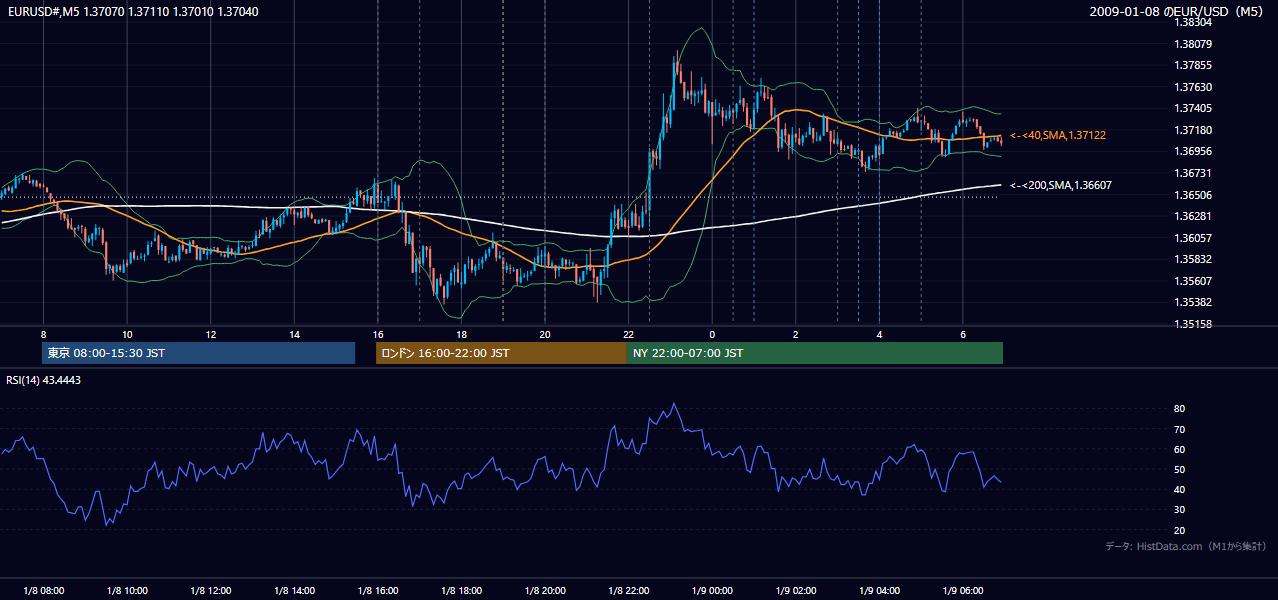Click price axis value 1.37630
The width and height of the screenshot is (1278, 600).
1193,88
